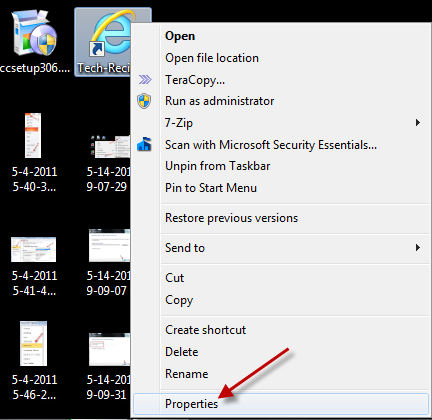Click the Microsoft Security Essentials castle icon
Viewport: 432px width, 420px height.
144,145
